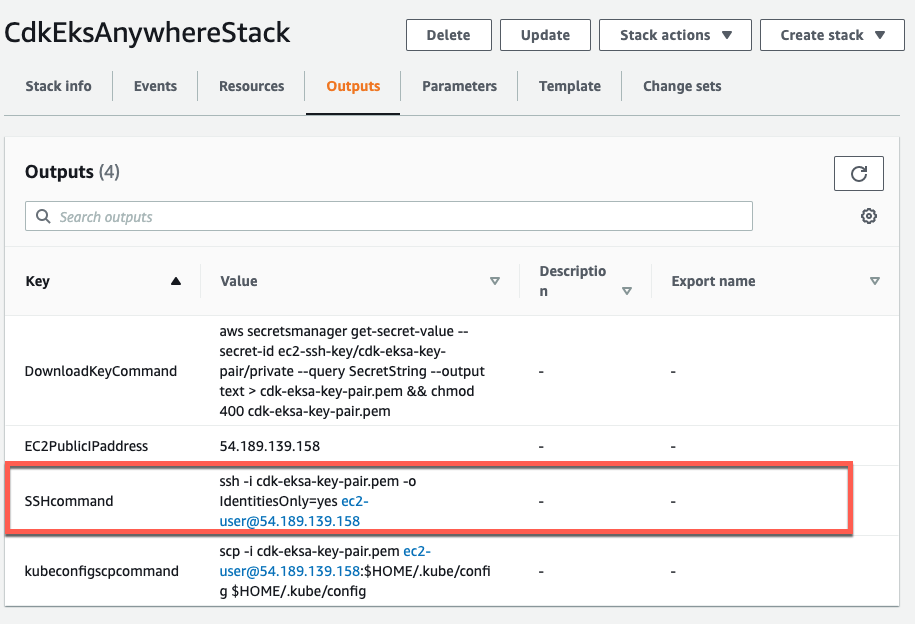Click the CdkEksAnywhereStack title
Screen dimensions: 915x624
point(147,33)
